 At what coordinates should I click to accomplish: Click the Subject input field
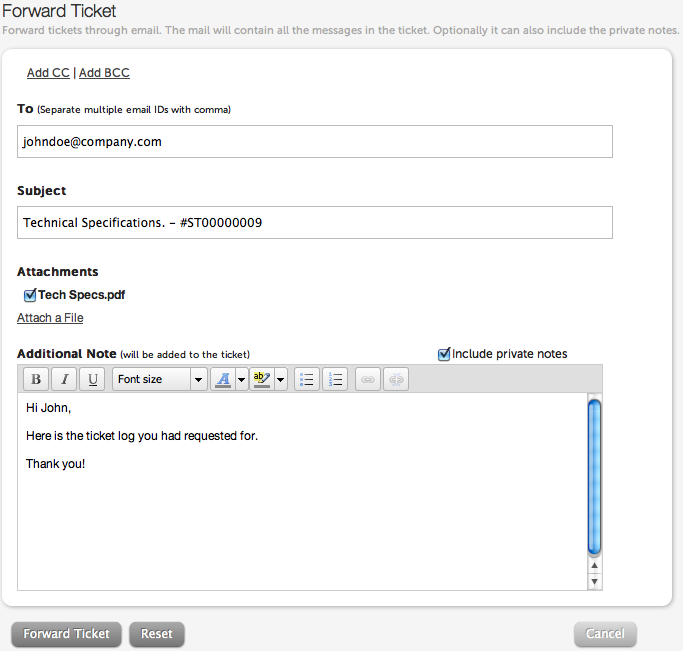click(315, 223)
